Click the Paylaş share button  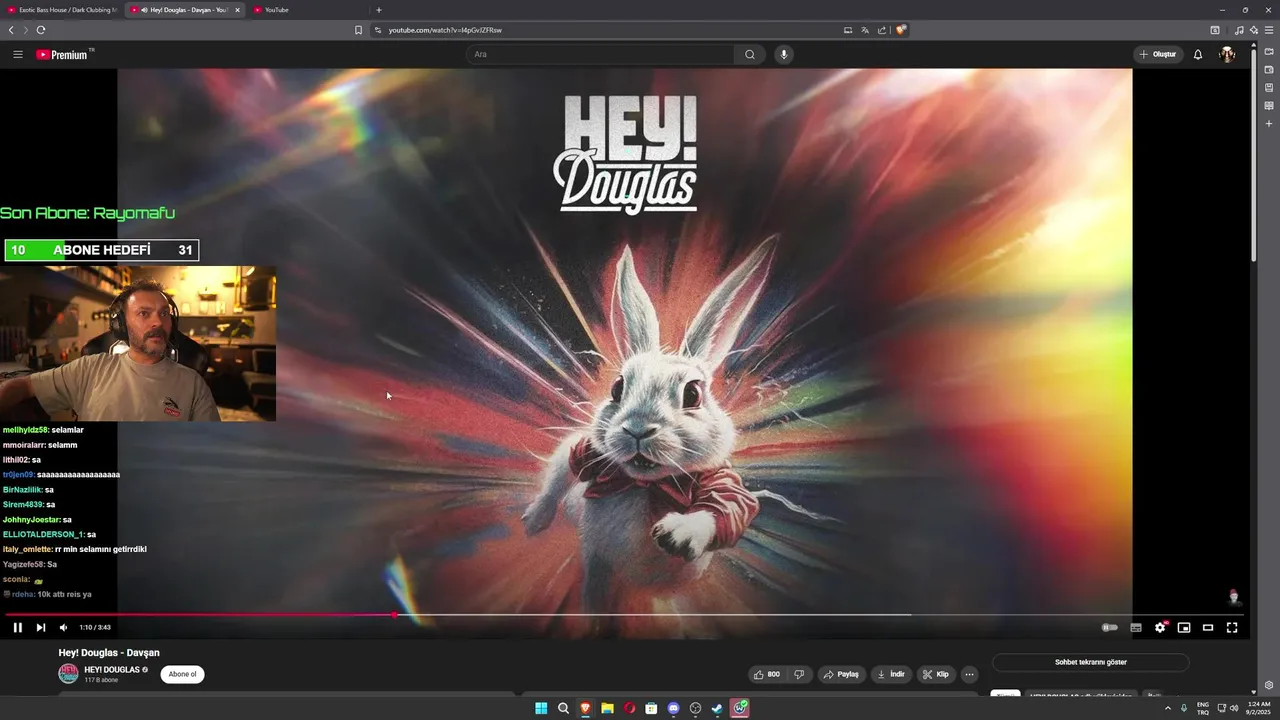(x=841, y=674)
